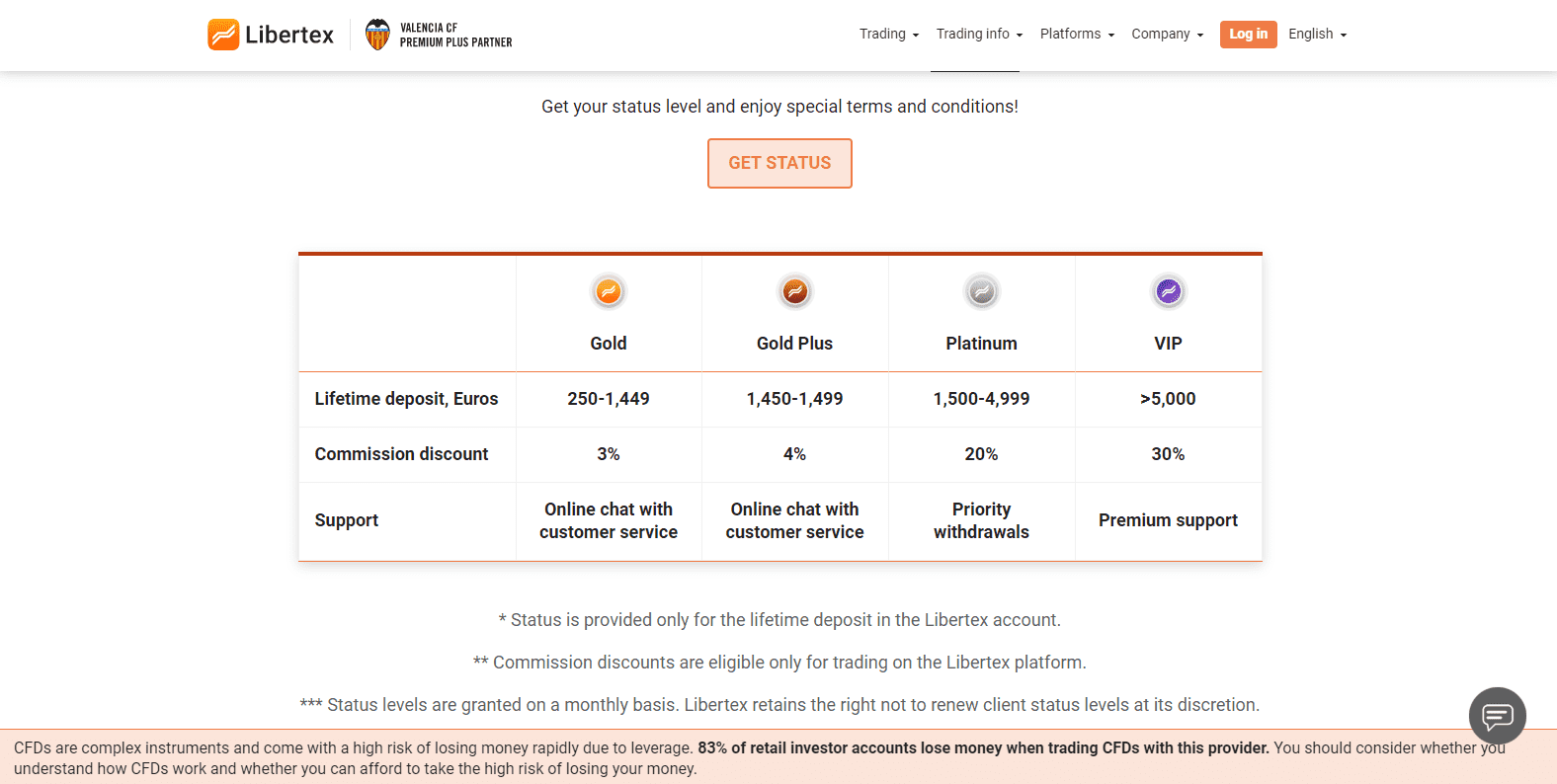This screenshot has width=1557, height=784.
Task: Click the Valencia CF Premium Plus Partner text
Action: tap(455, 35)
